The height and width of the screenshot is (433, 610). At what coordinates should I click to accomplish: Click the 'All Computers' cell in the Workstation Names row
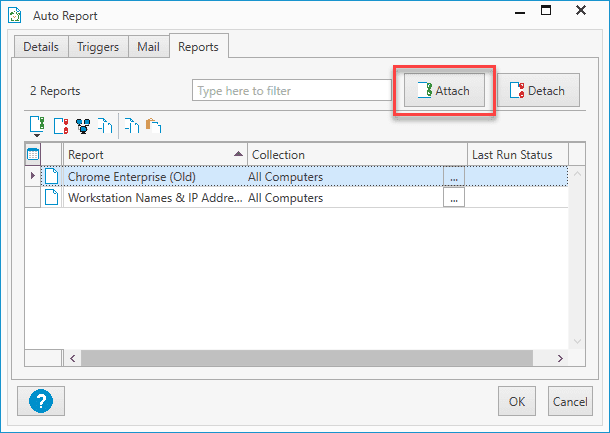[285, 198]
